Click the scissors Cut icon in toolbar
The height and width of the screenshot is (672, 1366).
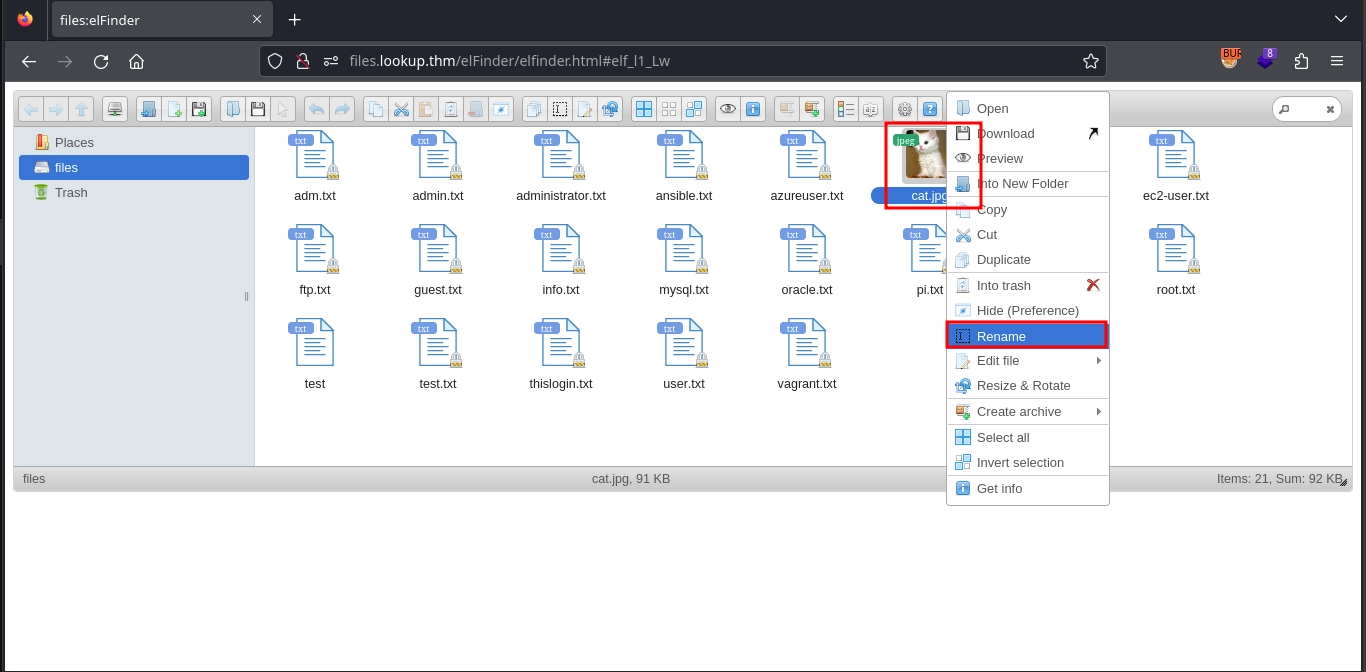401,109
